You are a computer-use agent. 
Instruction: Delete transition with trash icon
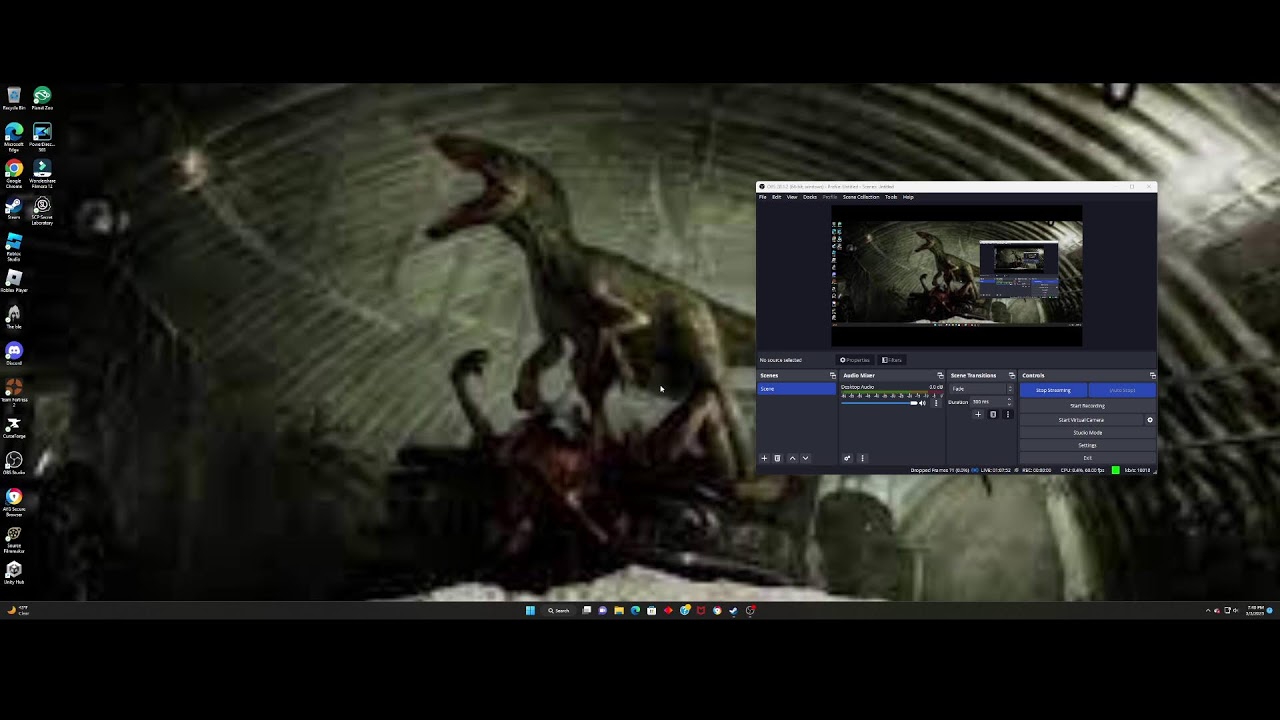click(994, 414)
